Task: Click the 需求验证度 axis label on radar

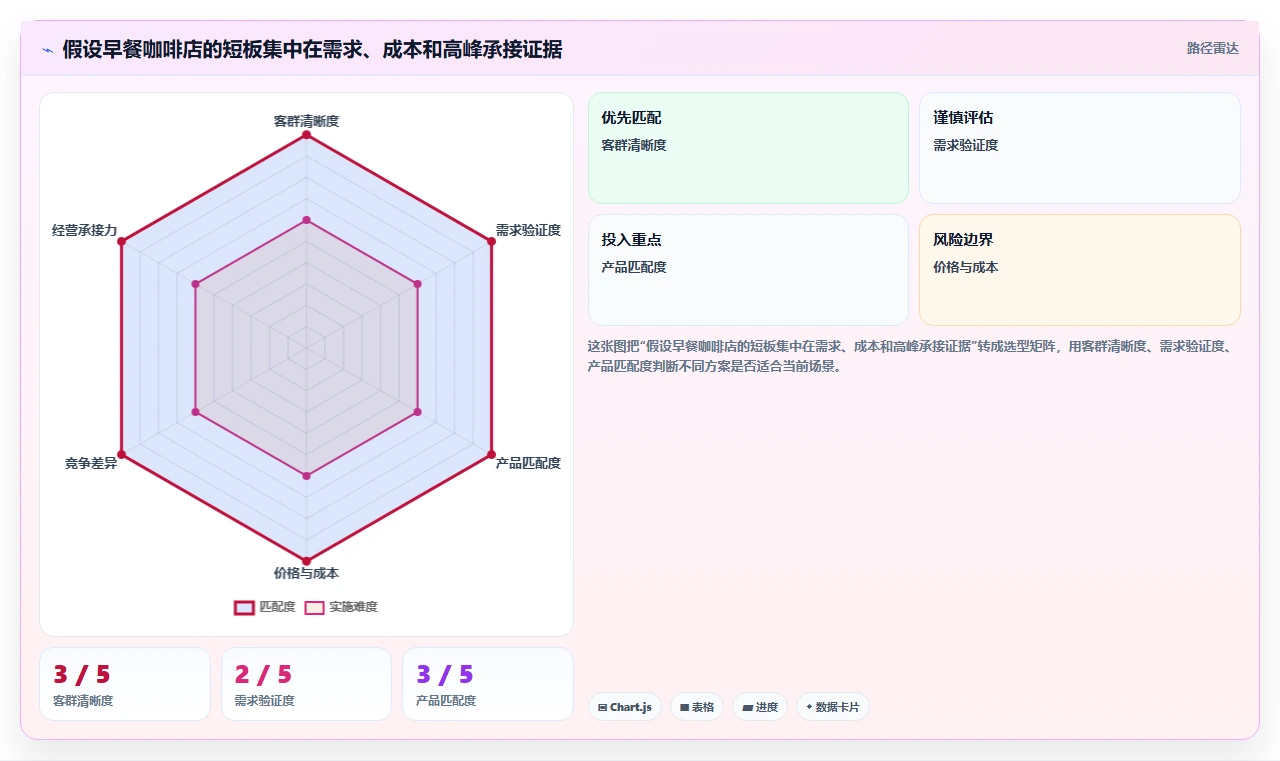Action: pos(528,230)
